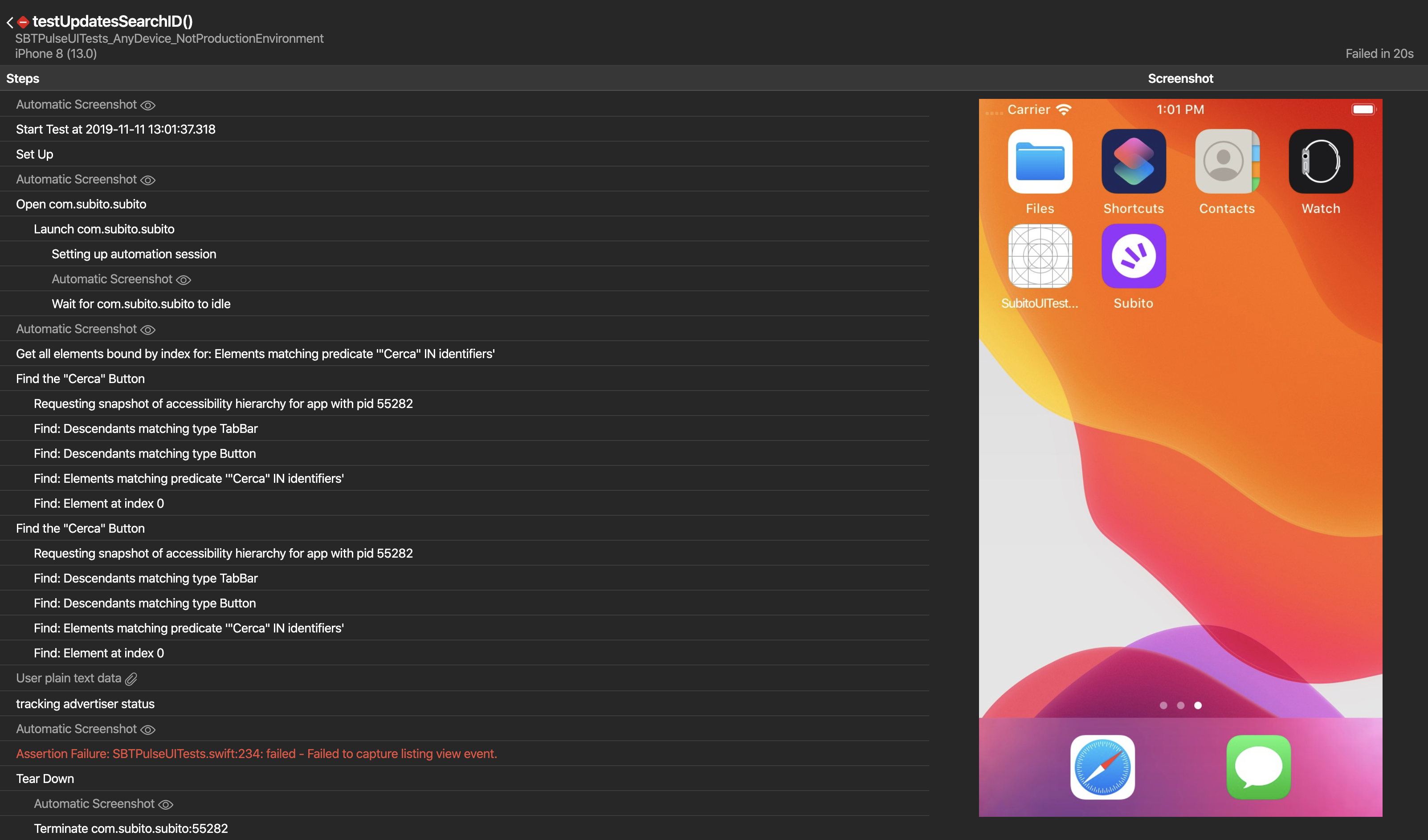
Task: View Automatic Screenshot before Assertion Failure
Action: point(148,730)
